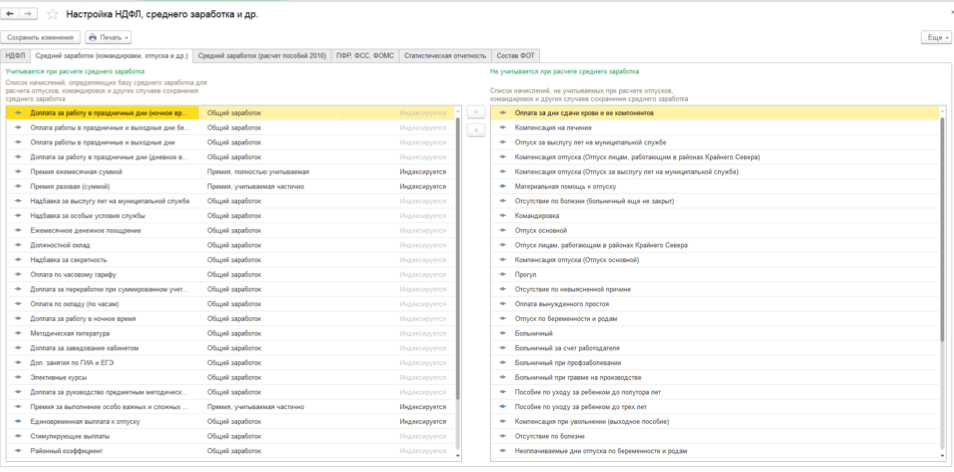Select Доп. занятия по ГИА и ЕГЭ
The image size is (954, 472).
pos(230,363)
